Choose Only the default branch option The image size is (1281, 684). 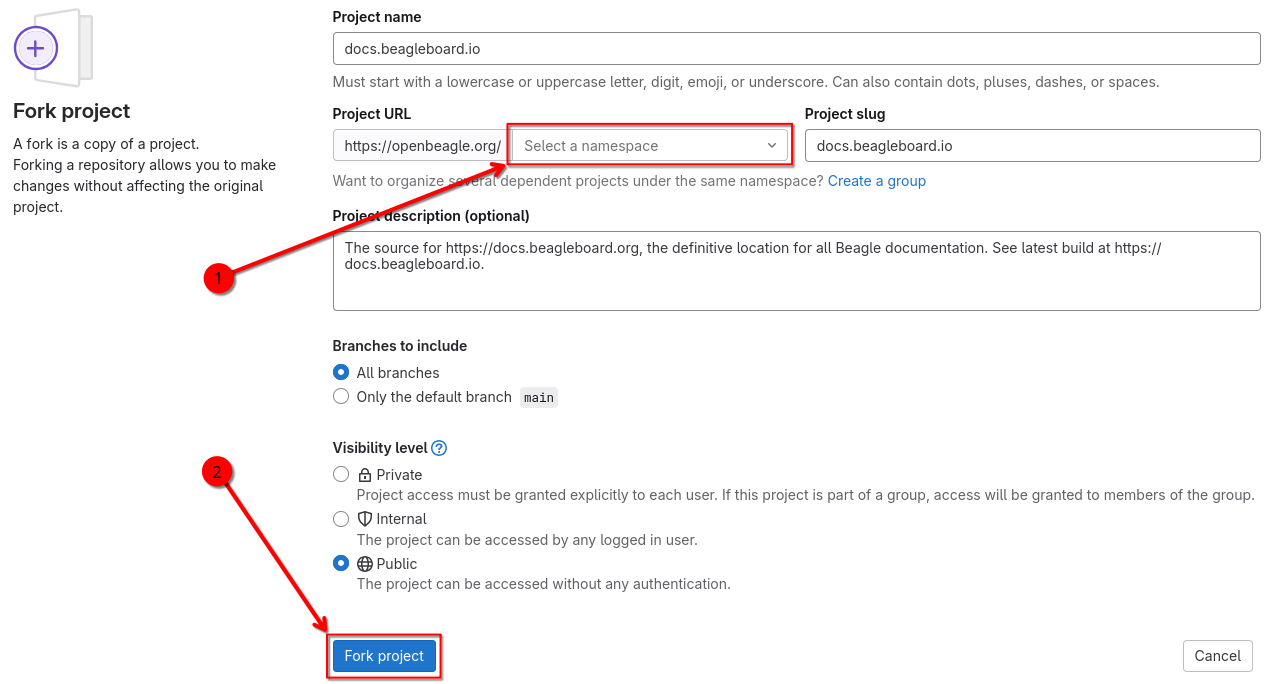[341, 397]
